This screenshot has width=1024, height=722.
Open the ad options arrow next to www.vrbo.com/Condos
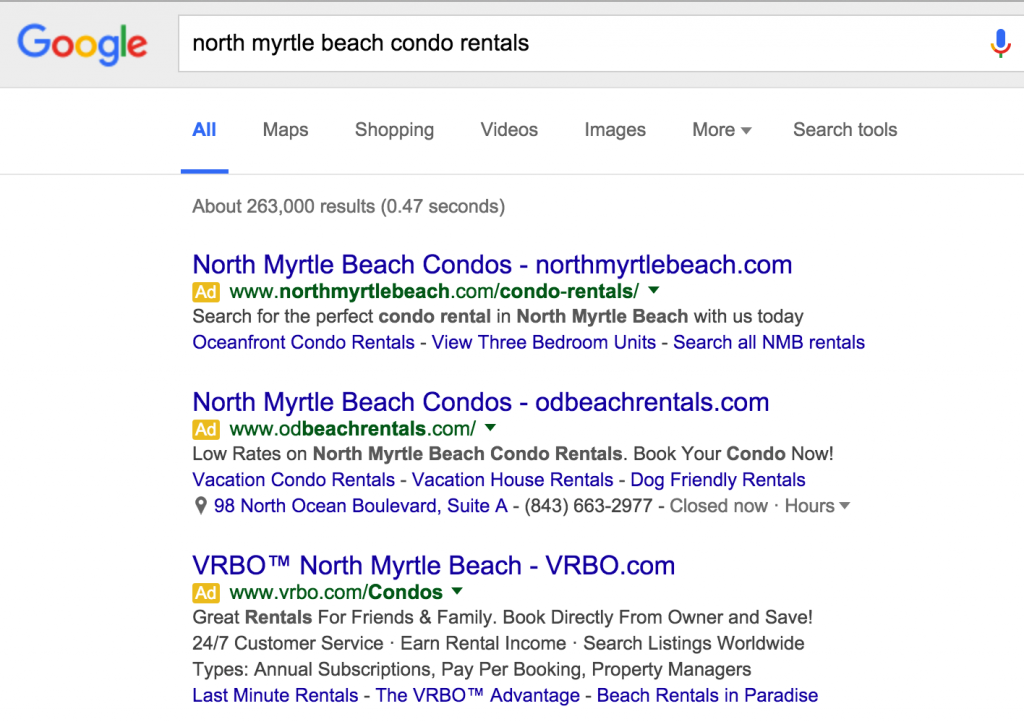[456, 592]
